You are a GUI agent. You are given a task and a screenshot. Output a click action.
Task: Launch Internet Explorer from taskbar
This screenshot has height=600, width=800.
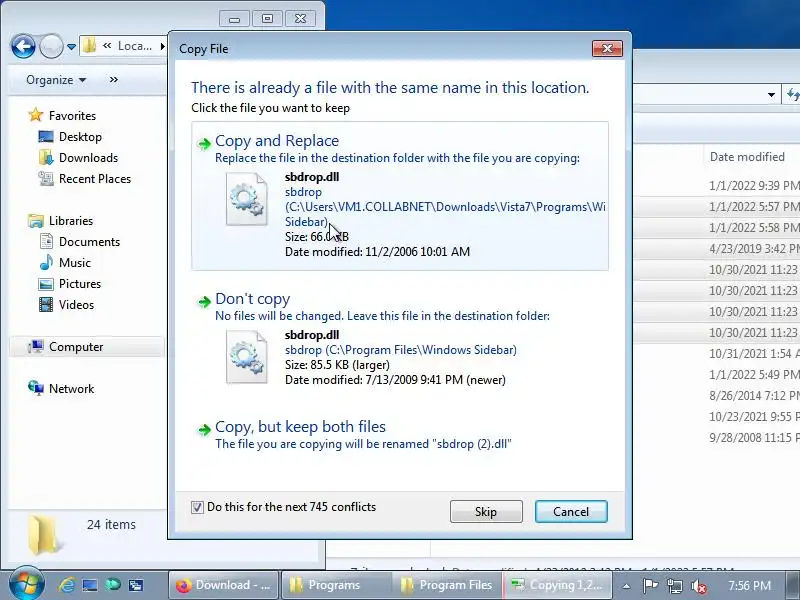[x=67, y=585]
